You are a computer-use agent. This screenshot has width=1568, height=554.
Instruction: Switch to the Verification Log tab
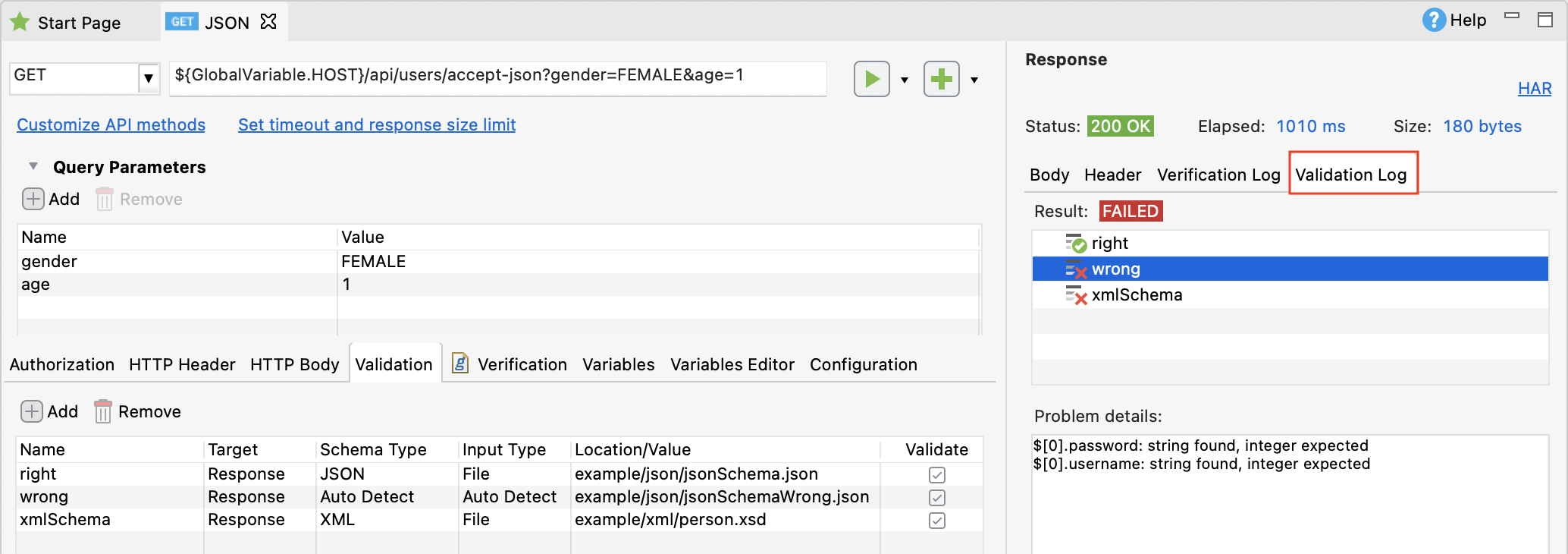coord(1218,175)
